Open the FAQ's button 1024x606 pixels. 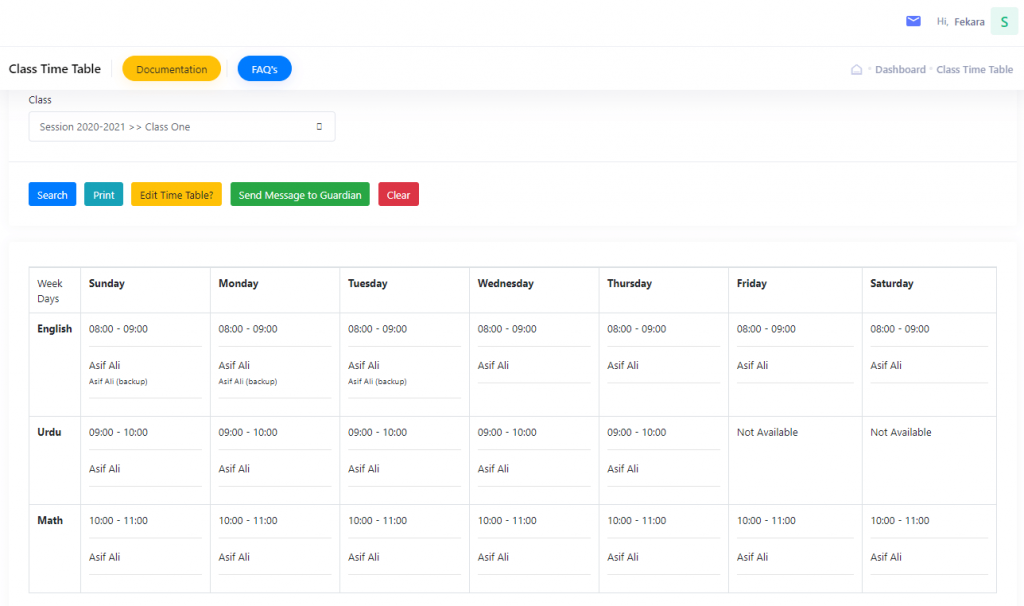coord(264,69)
